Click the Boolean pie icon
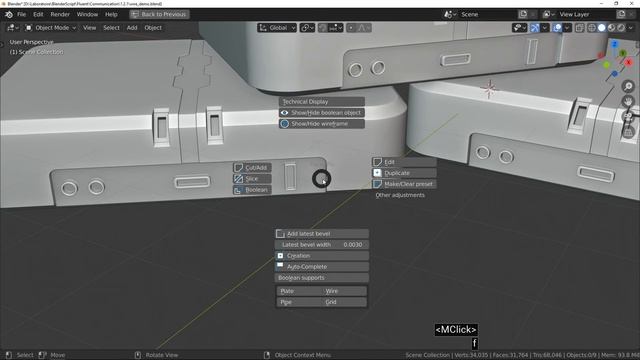The height and width of the screenshot is (360, 640). pyautogui.click(x=238, y=190)
